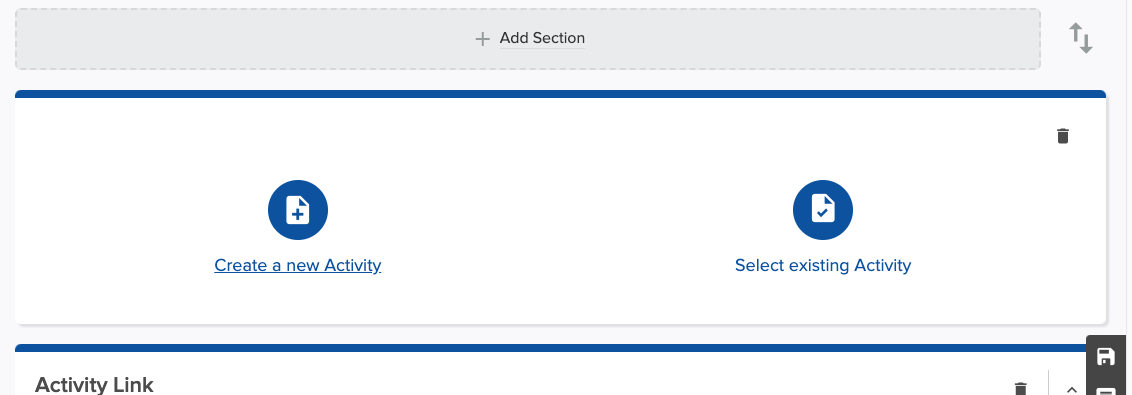Follow the Create a new Activity link
This screenshot has height=395, width=1132.
coord(297,265)
